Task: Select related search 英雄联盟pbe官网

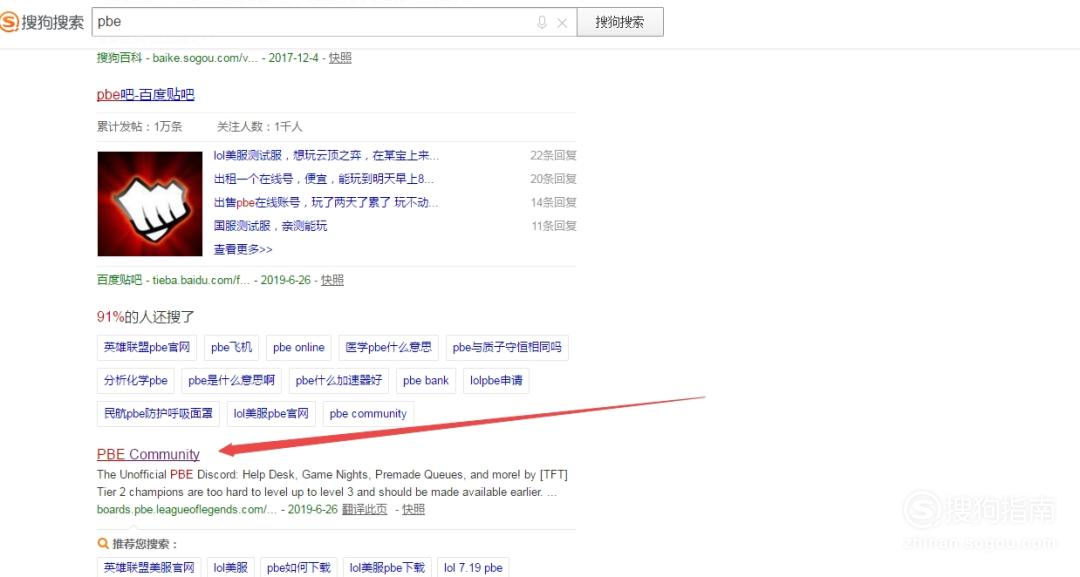Action: click(x=147, y=347)
